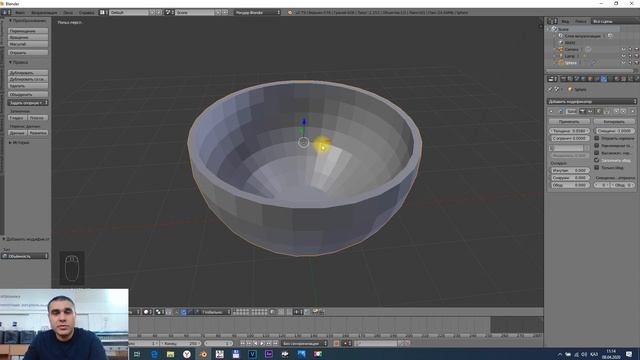Click the play animation button

pyautogui.click(x=262, y=343)
